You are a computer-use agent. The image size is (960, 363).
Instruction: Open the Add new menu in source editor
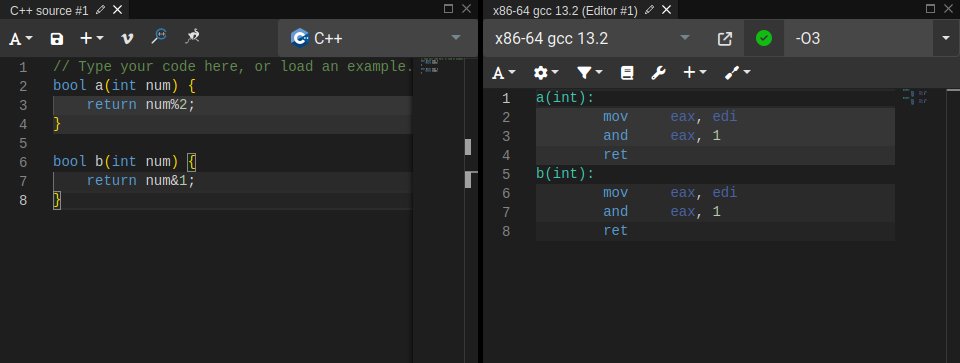click(92, 39)
